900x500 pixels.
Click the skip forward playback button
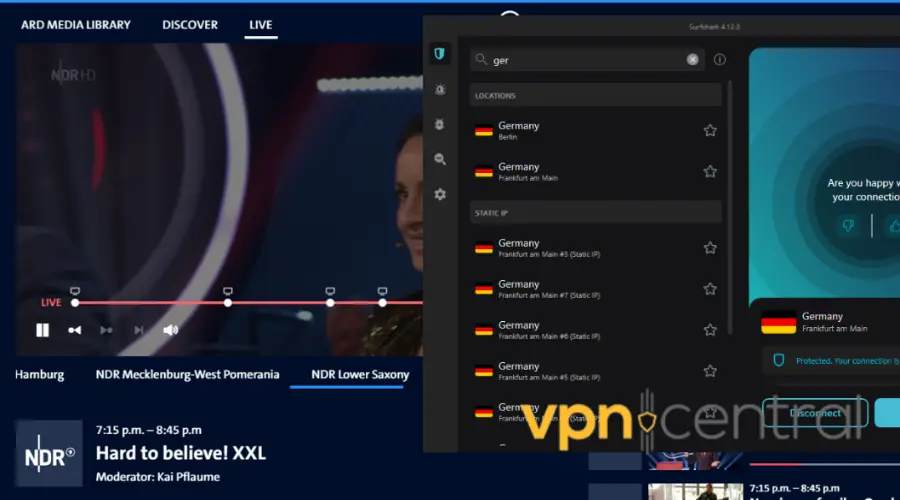(106, 330)
